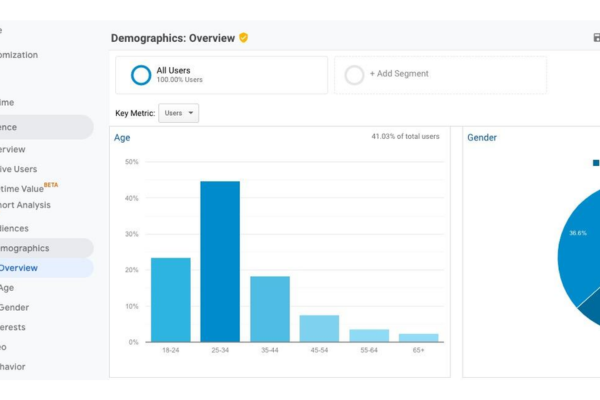Click the 25-34 age bar

pos(220,261)
